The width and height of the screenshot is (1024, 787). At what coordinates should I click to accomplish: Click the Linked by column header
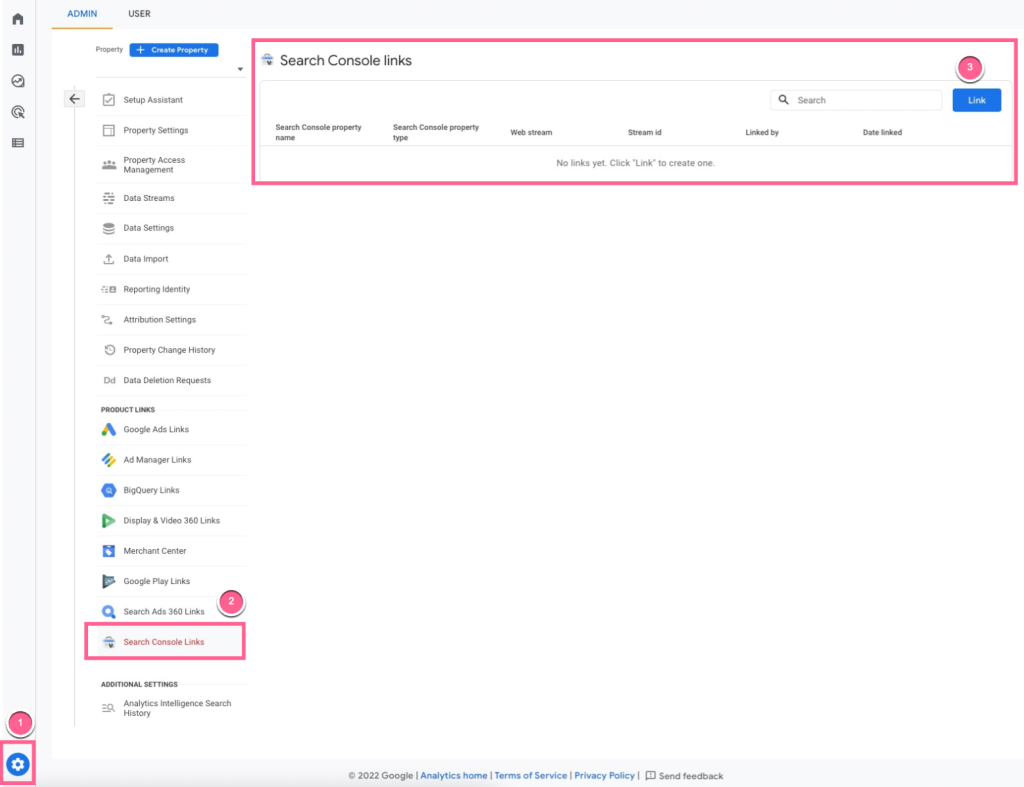[762, 133]
